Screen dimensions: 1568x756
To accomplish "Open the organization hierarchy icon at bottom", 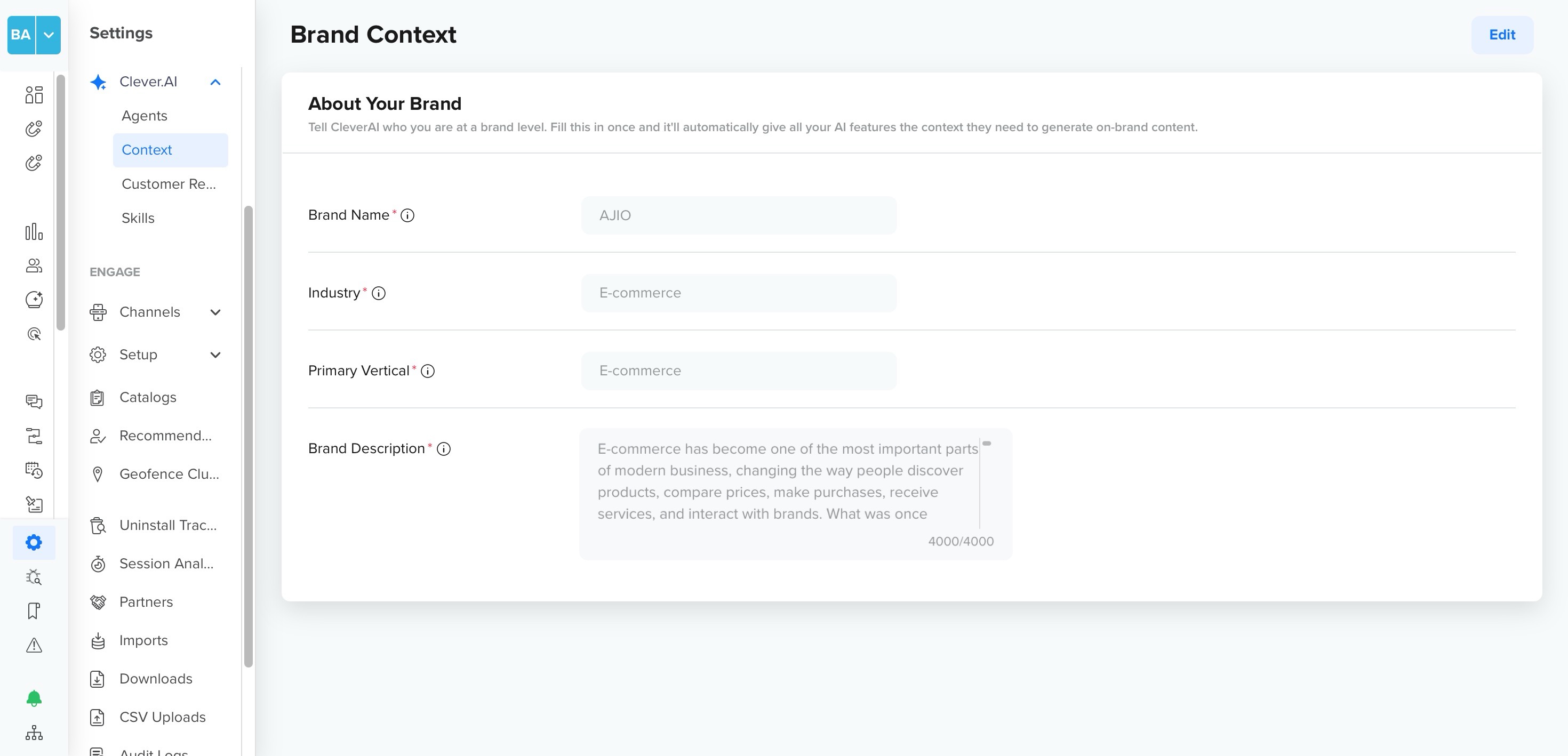I will tap(34, 732).
